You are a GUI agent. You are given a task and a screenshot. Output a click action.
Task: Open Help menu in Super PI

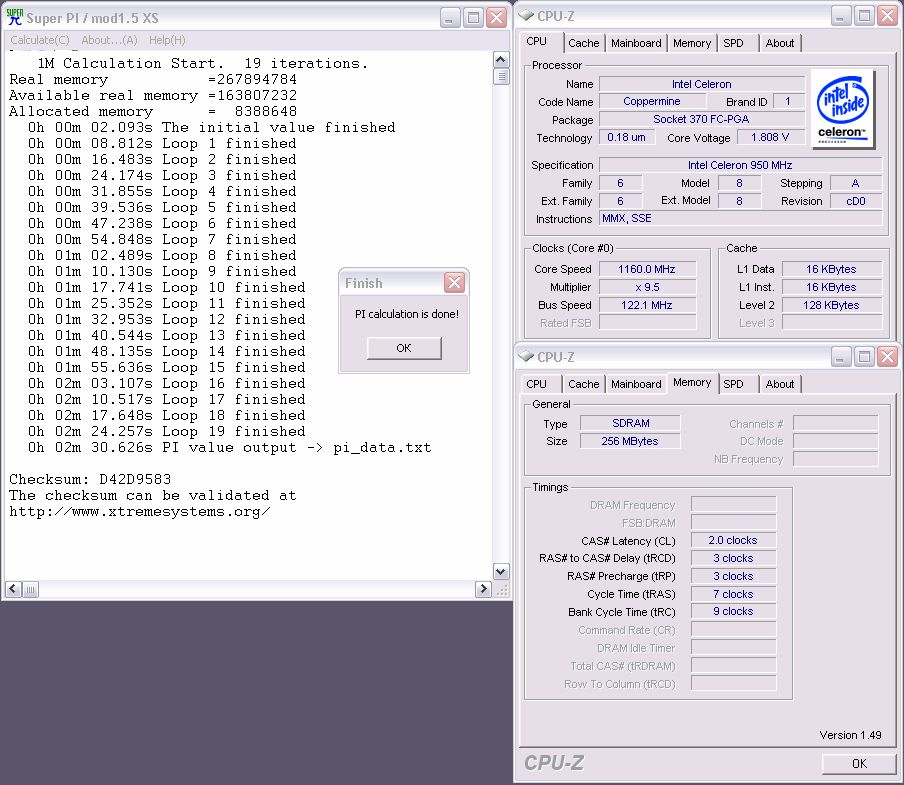[x=167, y=40]
